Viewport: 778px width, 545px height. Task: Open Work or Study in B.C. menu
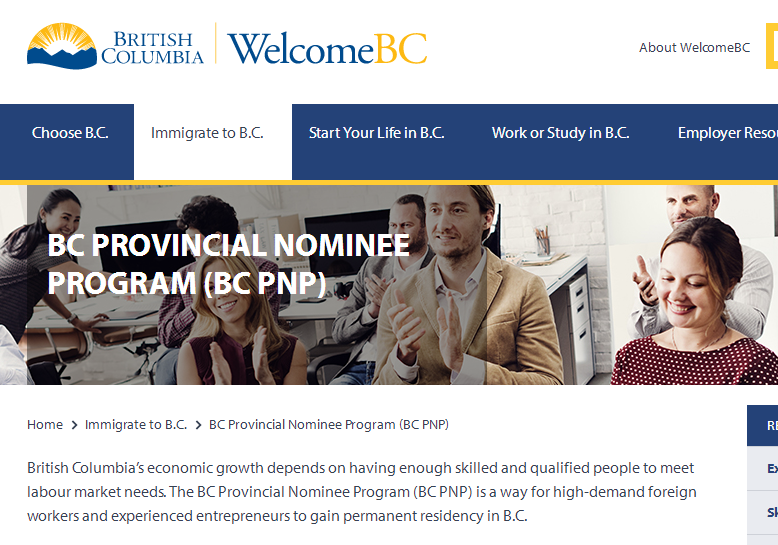(560, 133)
